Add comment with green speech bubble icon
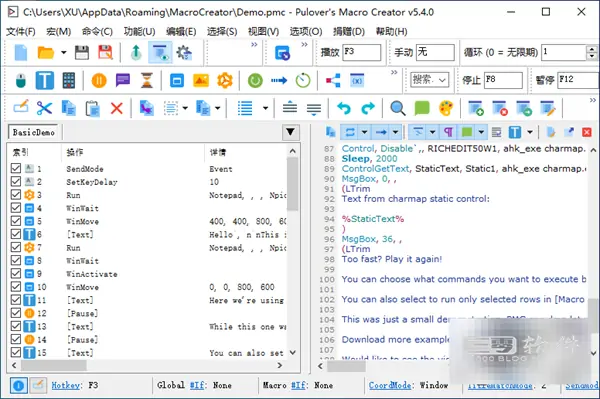The height and width of the screenshot is (399, 600). [x=422, y=108]
